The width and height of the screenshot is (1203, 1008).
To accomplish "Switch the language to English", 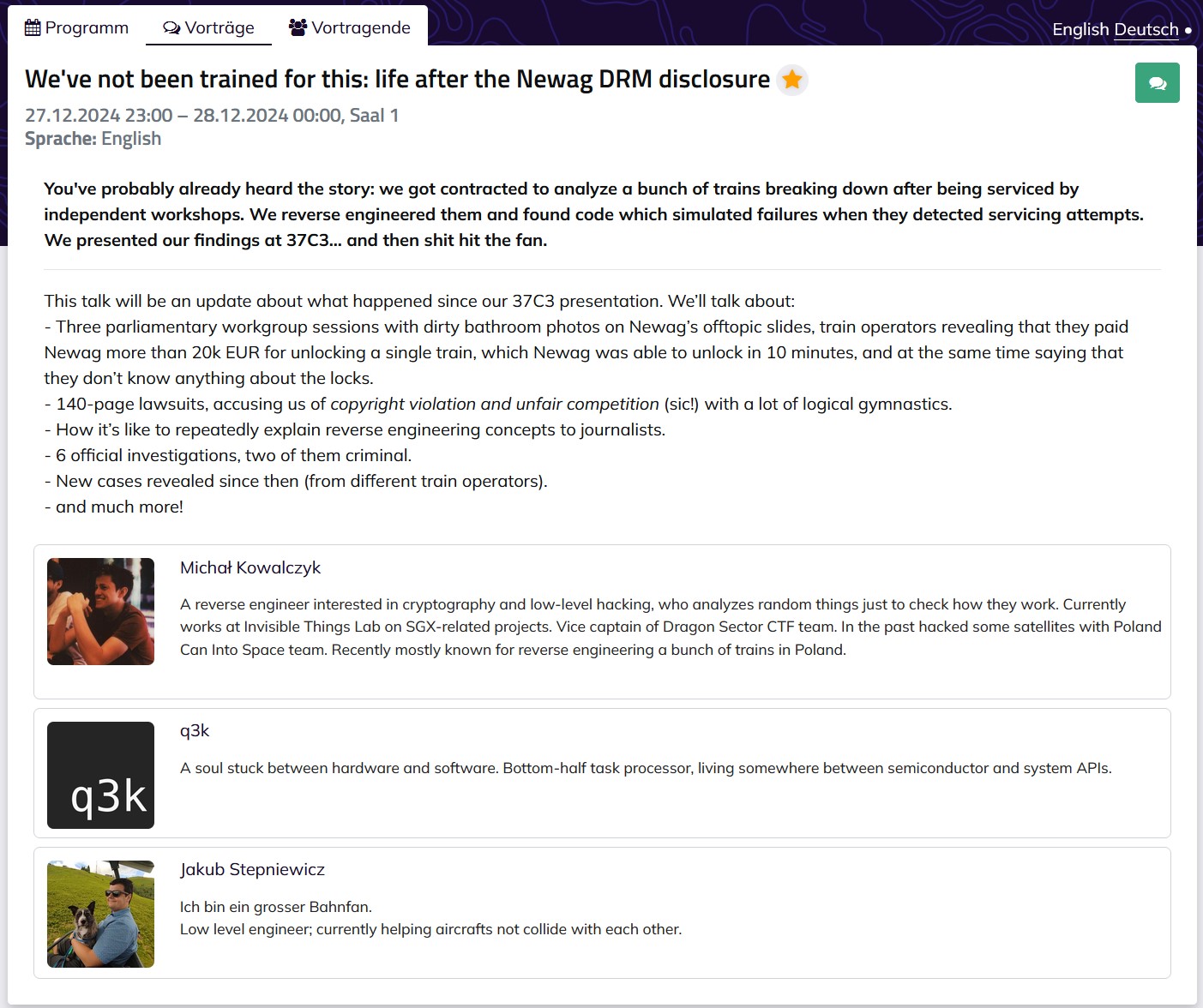I will tap(1080, 29).
